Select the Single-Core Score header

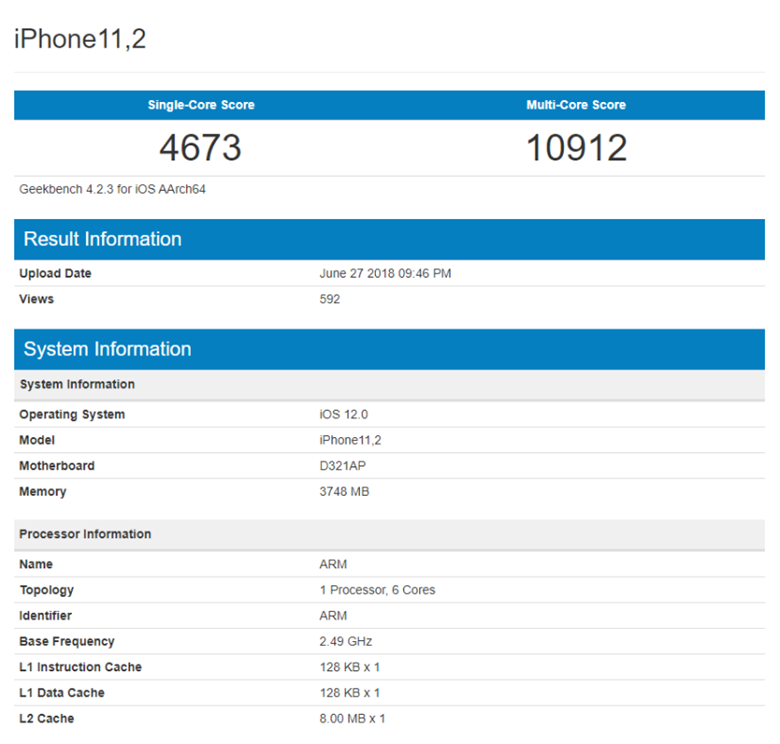point(201,105)
